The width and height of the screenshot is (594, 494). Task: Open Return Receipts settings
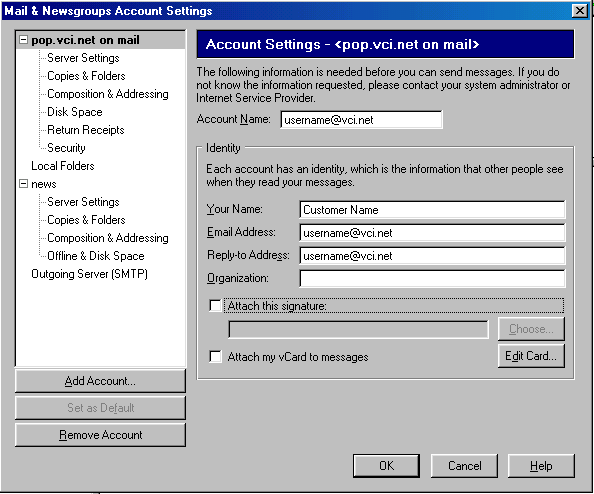[86, 130]
